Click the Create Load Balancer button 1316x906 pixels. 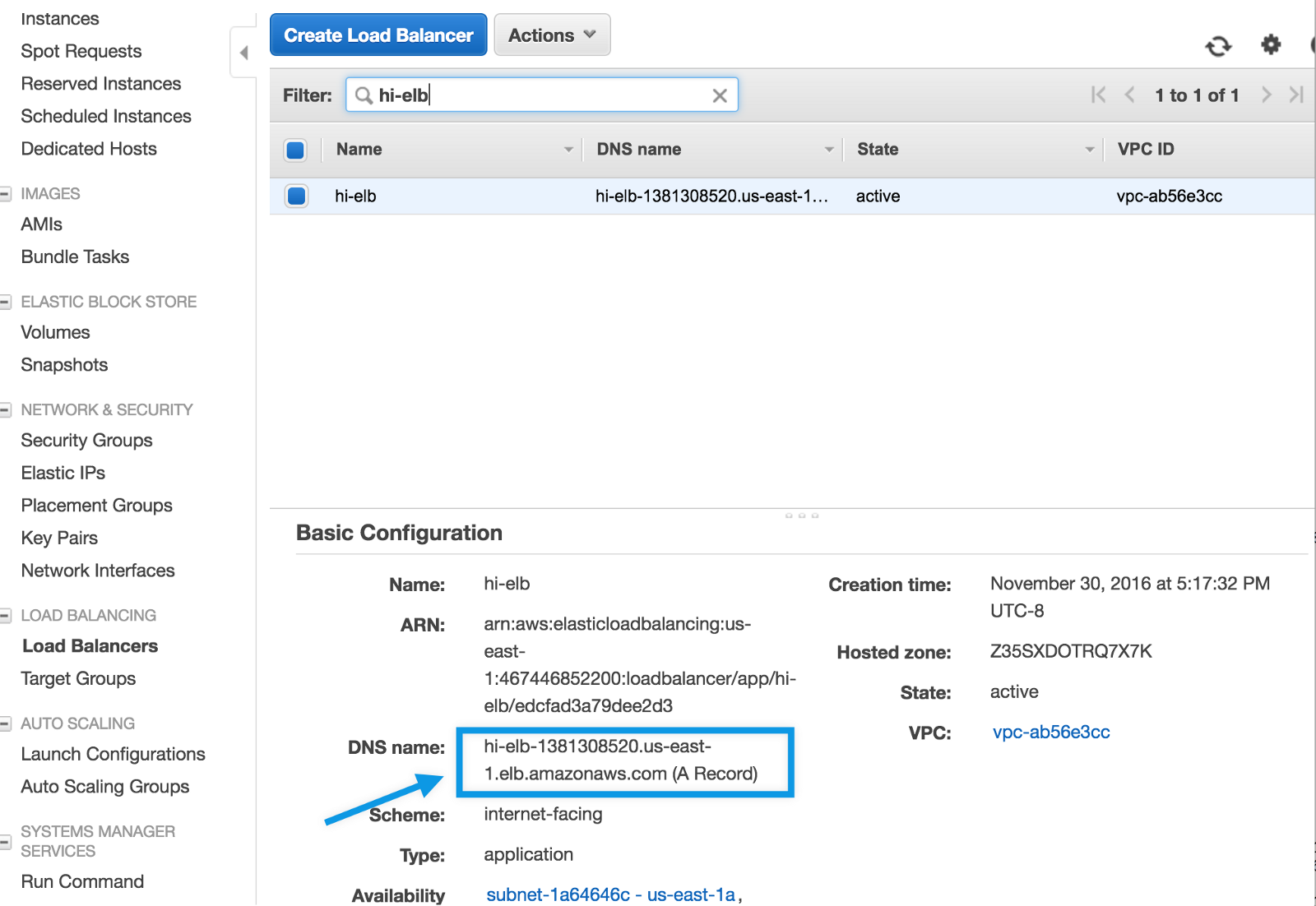378,35
